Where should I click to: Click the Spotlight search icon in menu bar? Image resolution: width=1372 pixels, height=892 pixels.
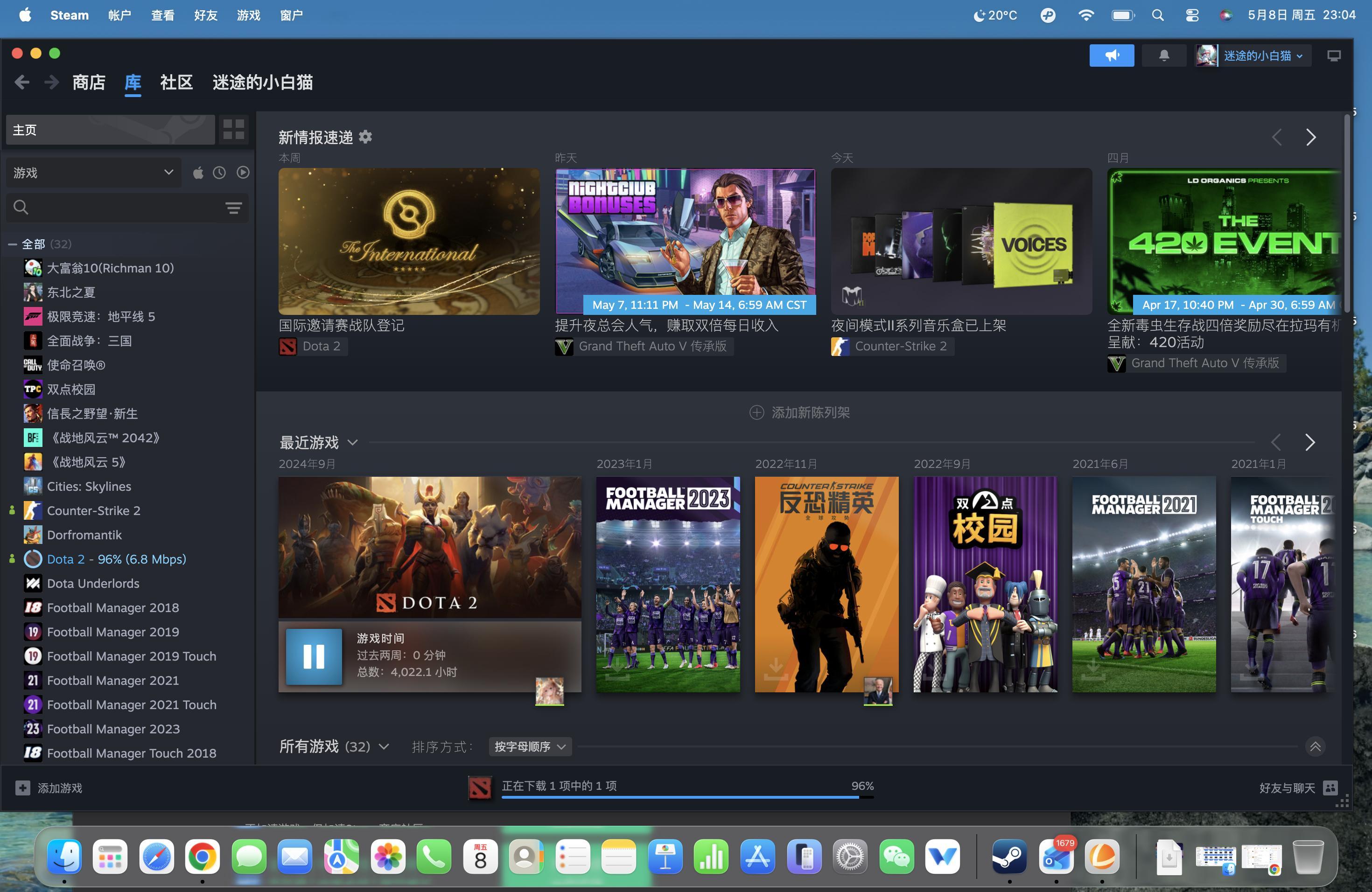[1157, 15]
